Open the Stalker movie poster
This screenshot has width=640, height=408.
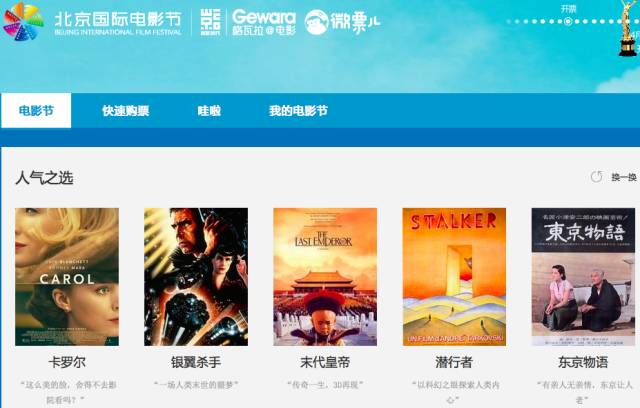coord(454,277)
